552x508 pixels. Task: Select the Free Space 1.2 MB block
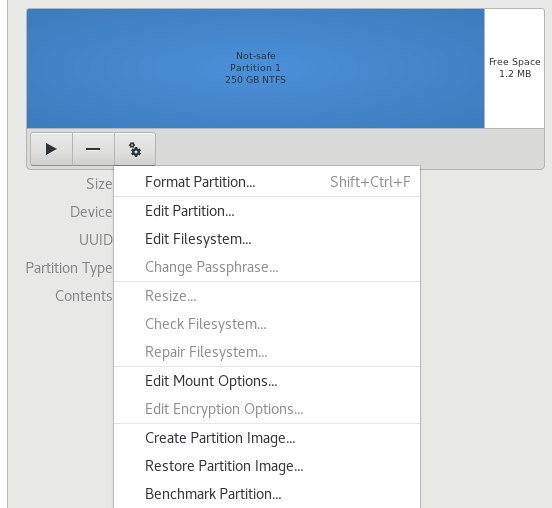pyautogui.click(x=514, y=68)
